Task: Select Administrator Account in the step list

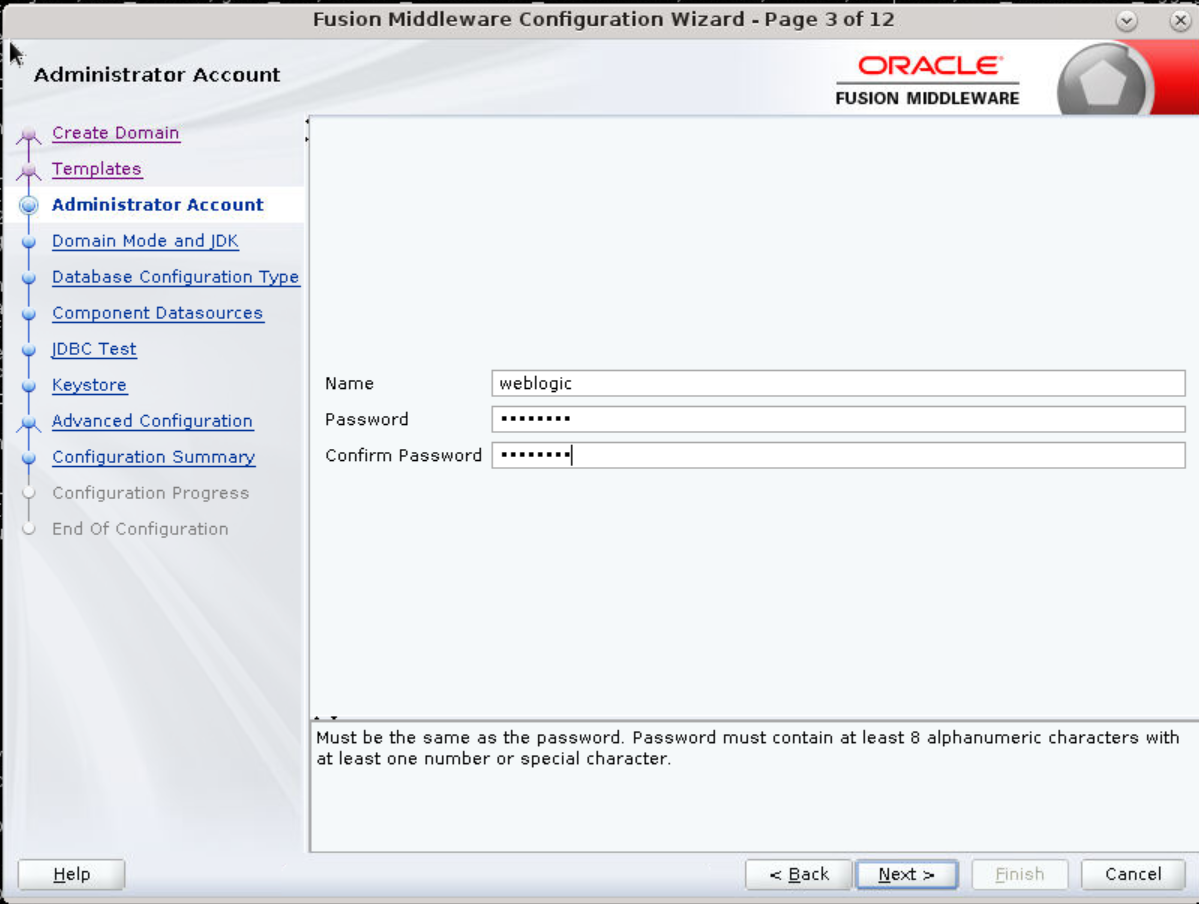Action: [158, 205]
